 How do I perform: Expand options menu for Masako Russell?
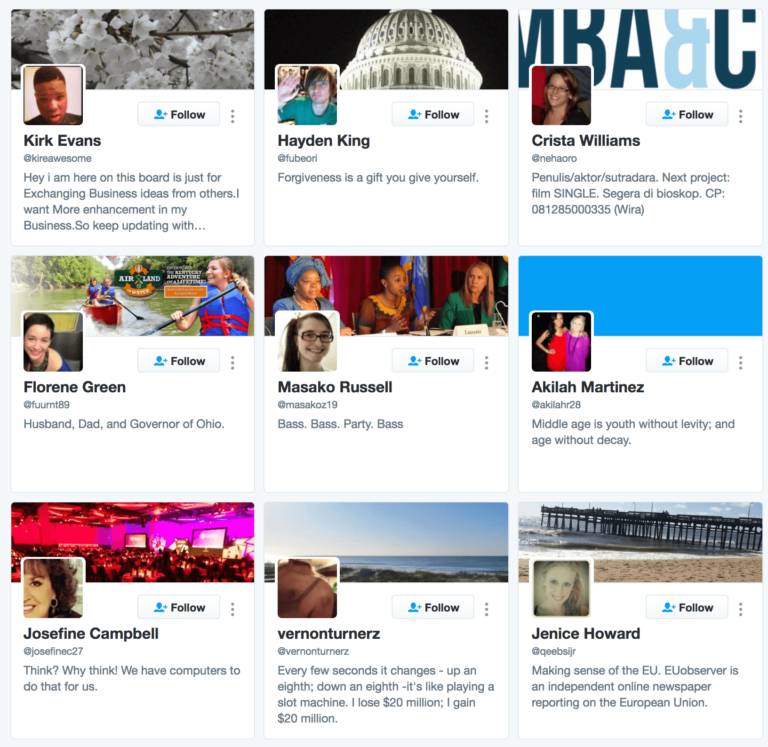click(x=486, y=362)
